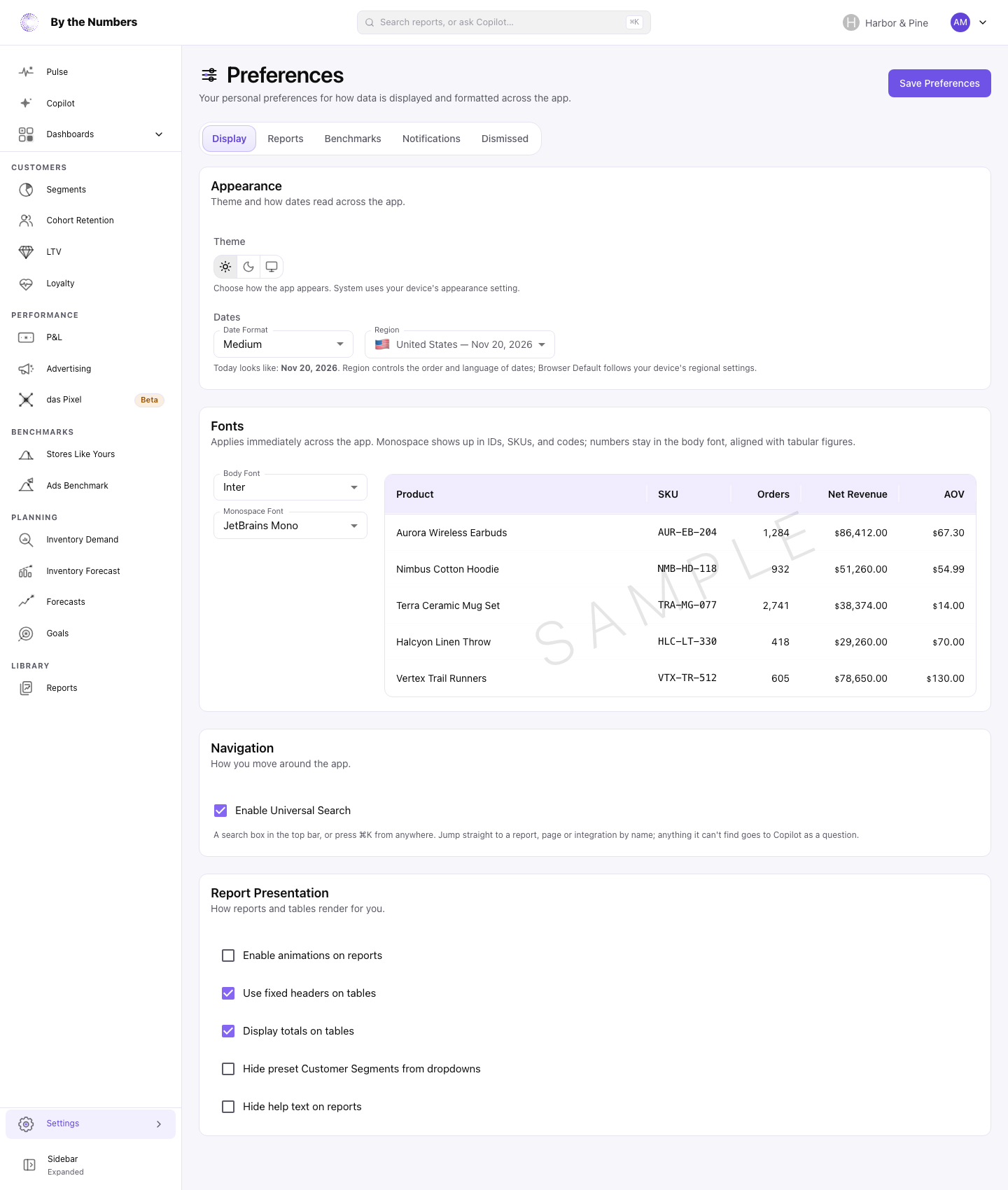This screenshot has width=1008, height=1190.
Task: Open Forecasts trend line icon
Action: 26,602
